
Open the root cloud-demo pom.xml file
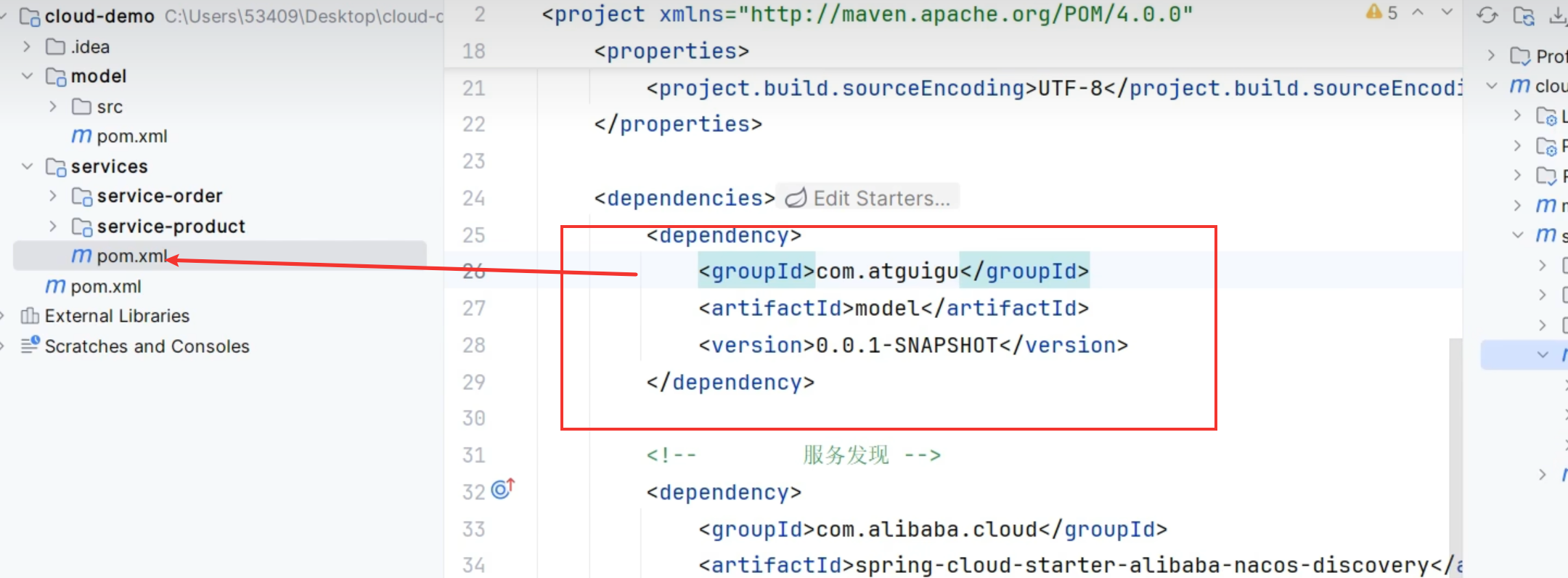105,287
